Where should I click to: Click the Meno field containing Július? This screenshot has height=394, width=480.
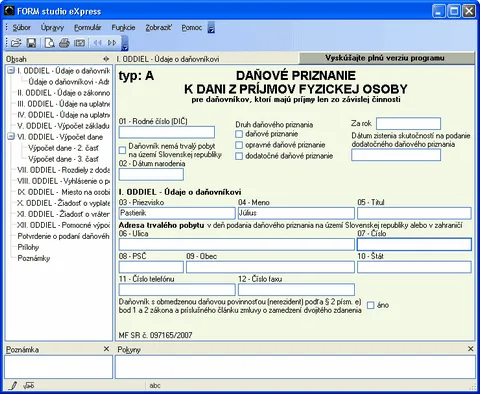(x=296, y=213)
